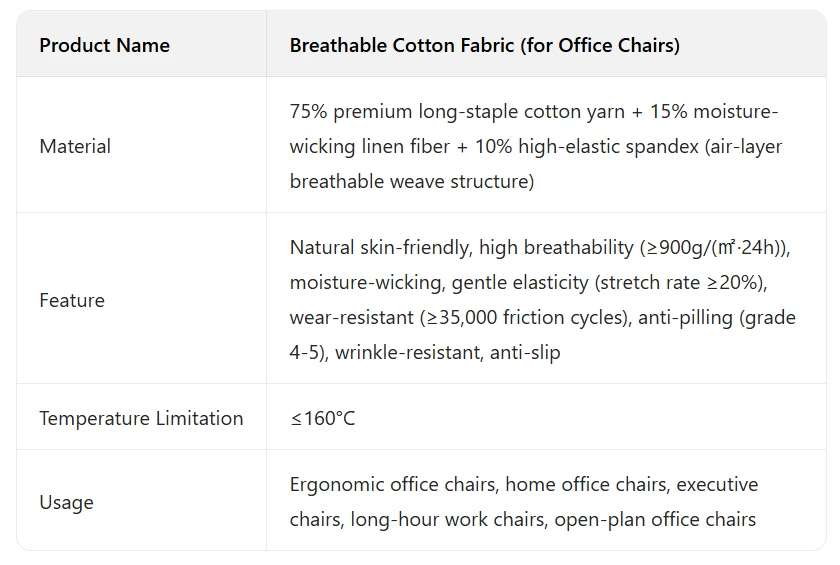Select the Feature row label

(72, 300)
